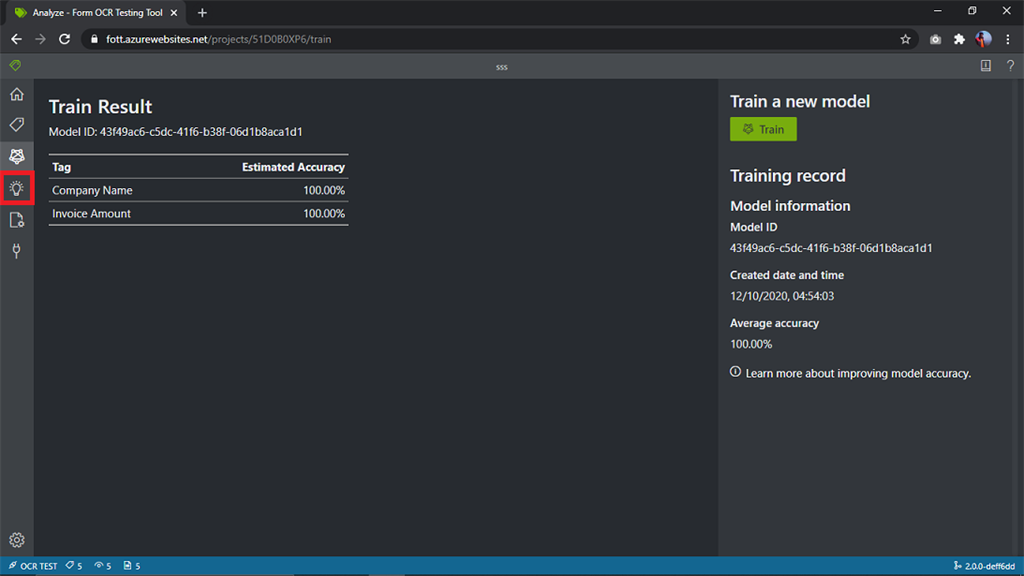Viewport: 1024px width, 576px height.
Task: Bookmark the page using the star
Action: (905, 39)
